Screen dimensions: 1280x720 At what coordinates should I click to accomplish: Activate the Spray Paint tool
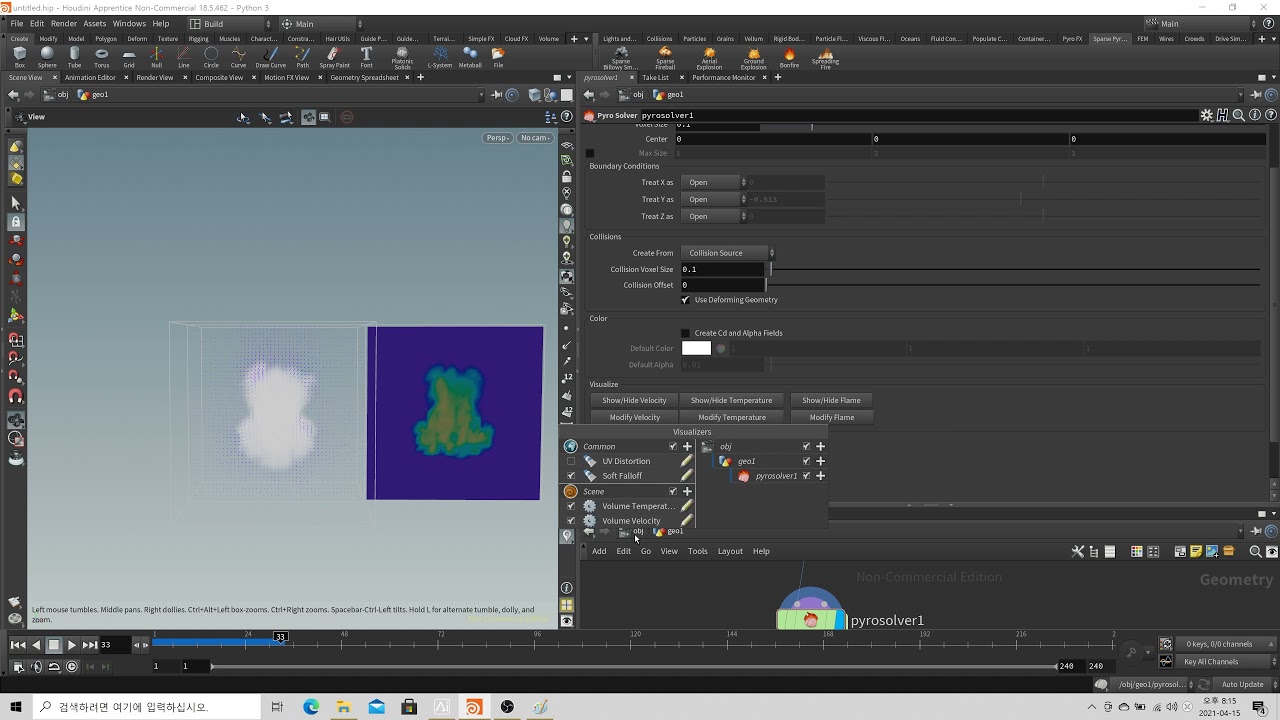334,57
